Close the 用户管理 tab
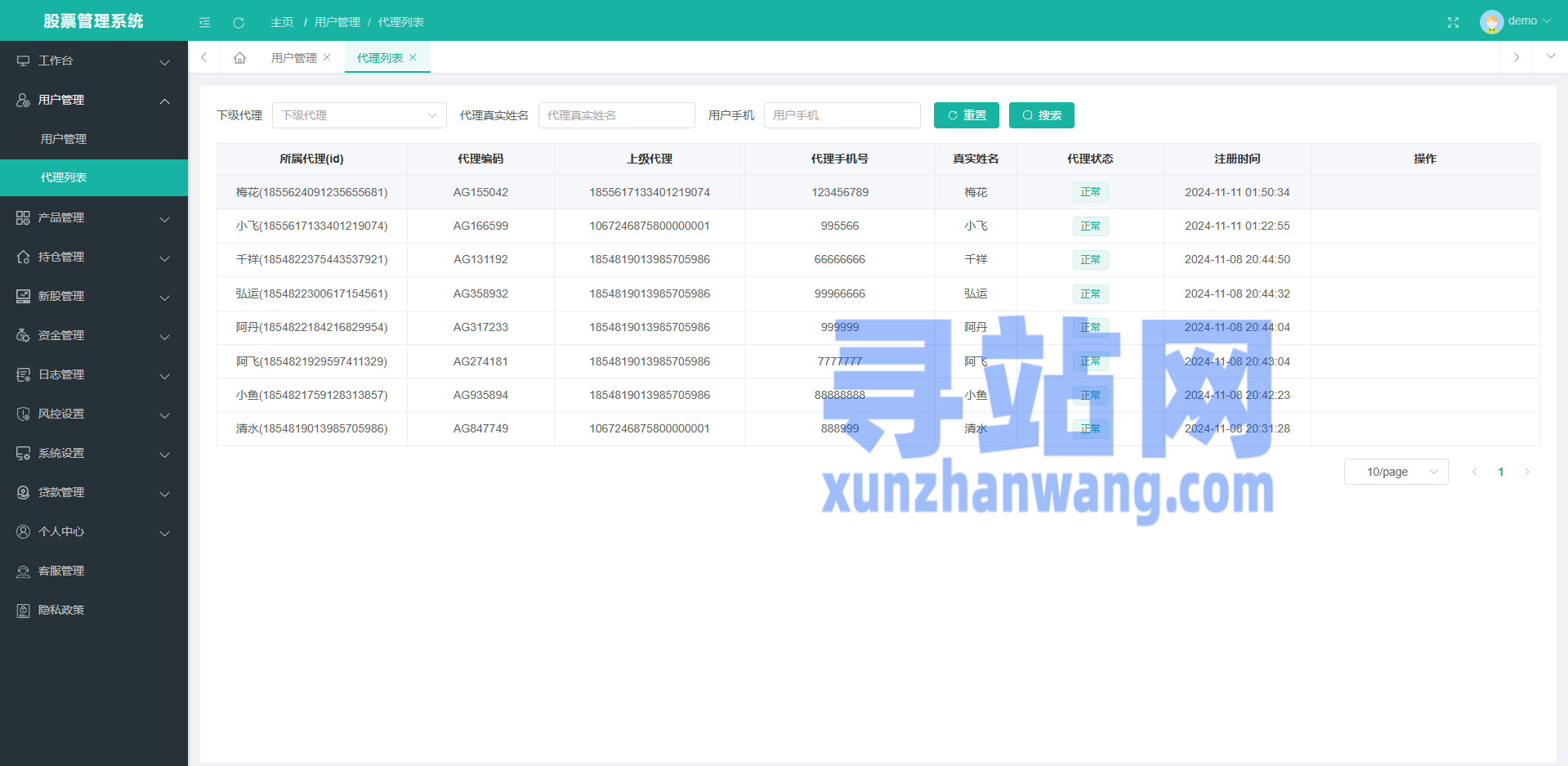The width and height of the screenshot is (1568, 766). pyautogui.click(x=328, y=57)
